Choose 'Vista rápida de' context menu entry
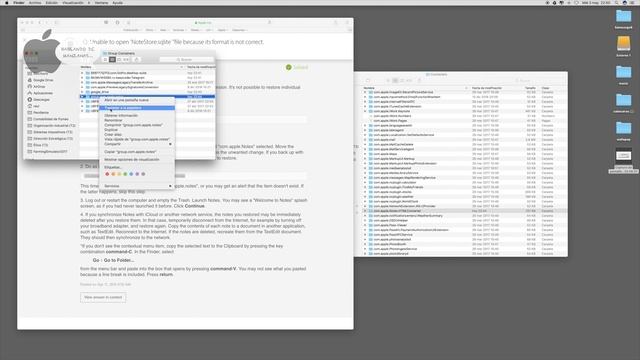 [x=137, y=139]
